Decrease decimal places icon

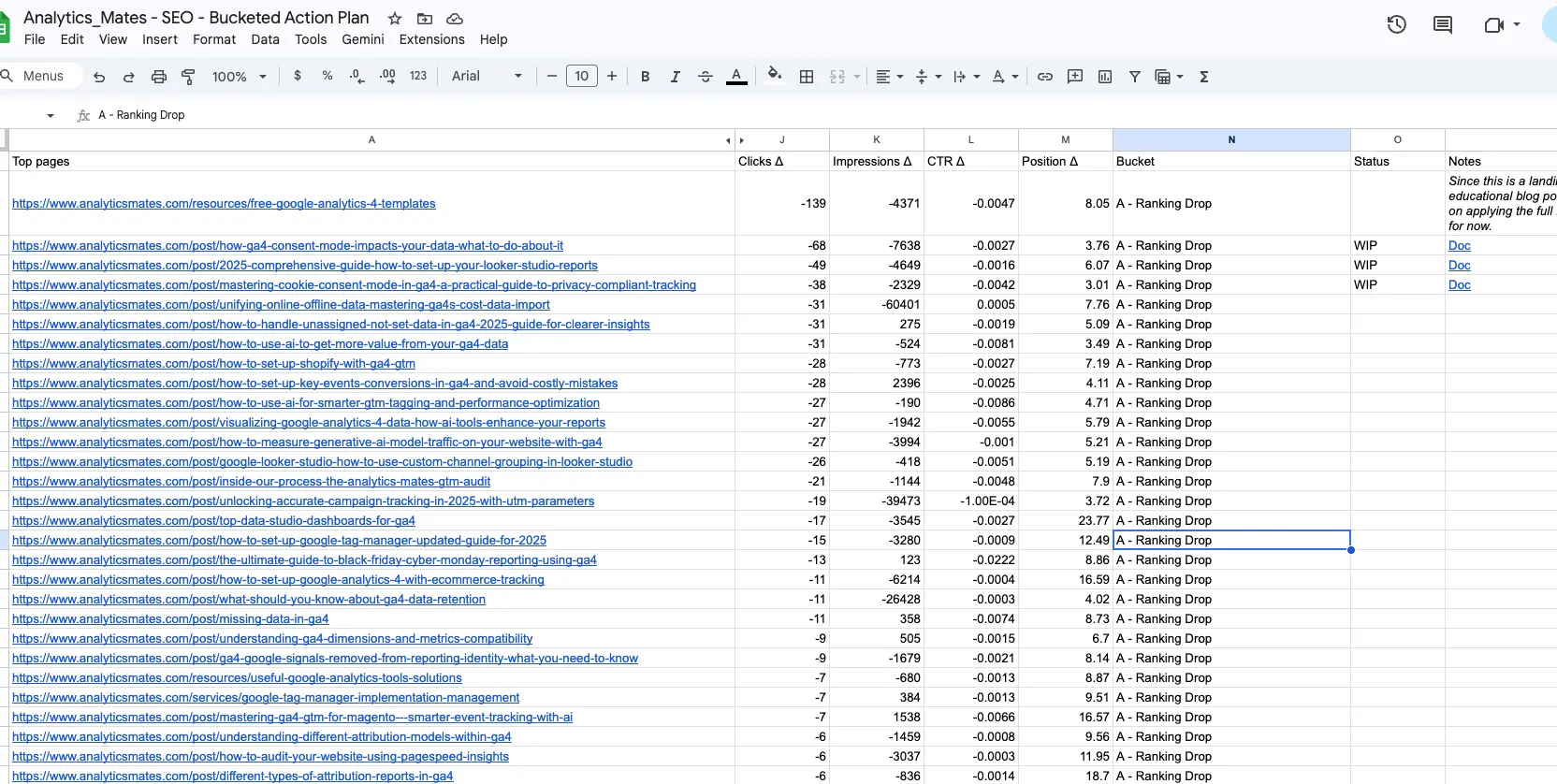357,77
